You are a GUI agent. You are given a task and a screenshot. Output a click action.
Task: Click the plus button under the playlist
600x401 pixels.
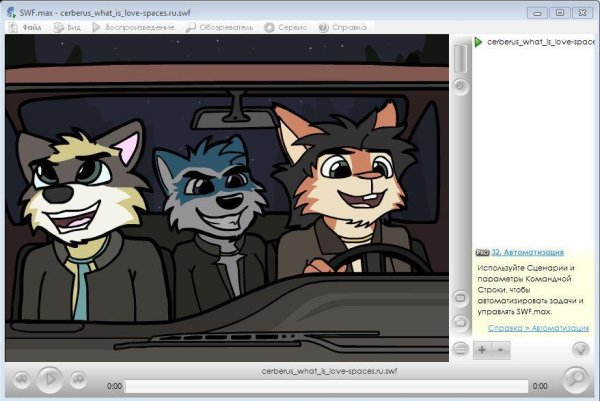pyautogui.click(x=482, y=349)
